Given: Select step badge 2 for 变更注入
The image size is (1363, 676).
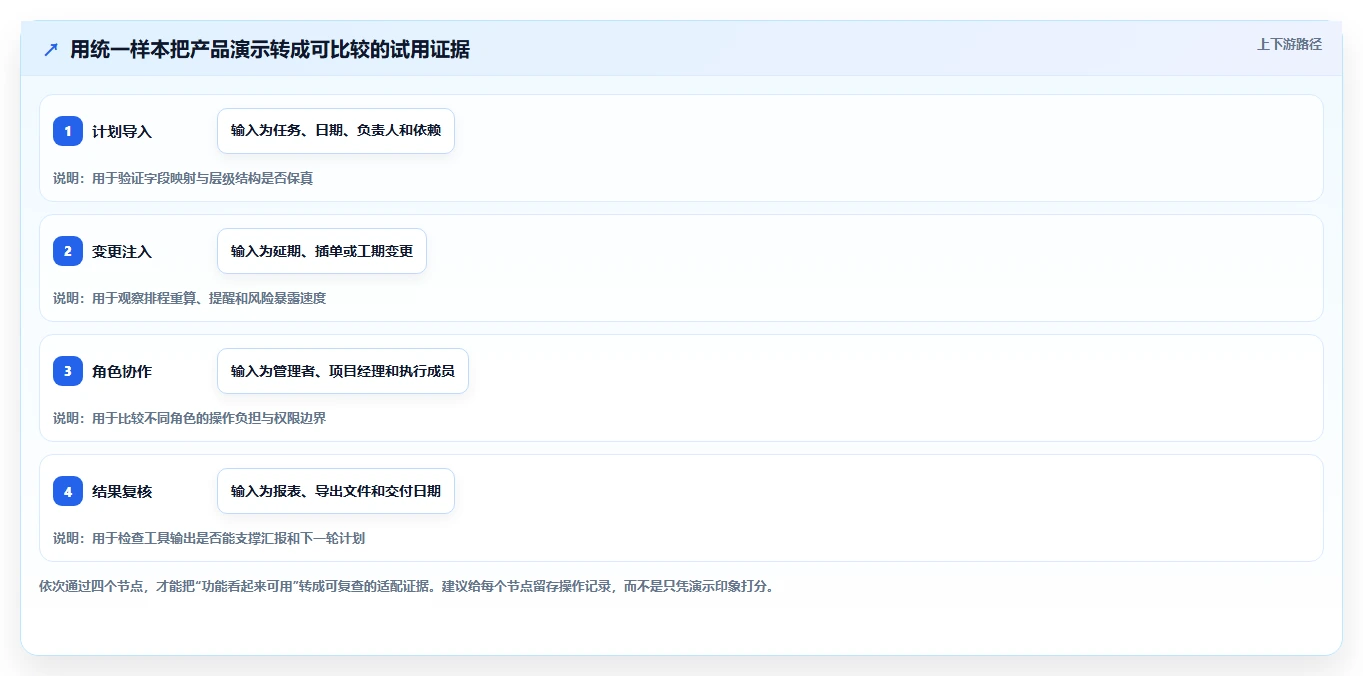Looking at the screenshot, I should coord(68,251).
